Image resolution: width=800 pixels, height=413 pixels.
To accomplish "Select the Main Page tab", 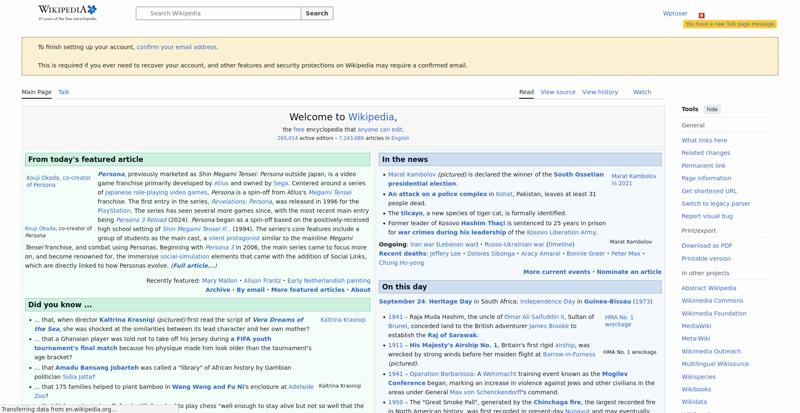I will [36, 92].
